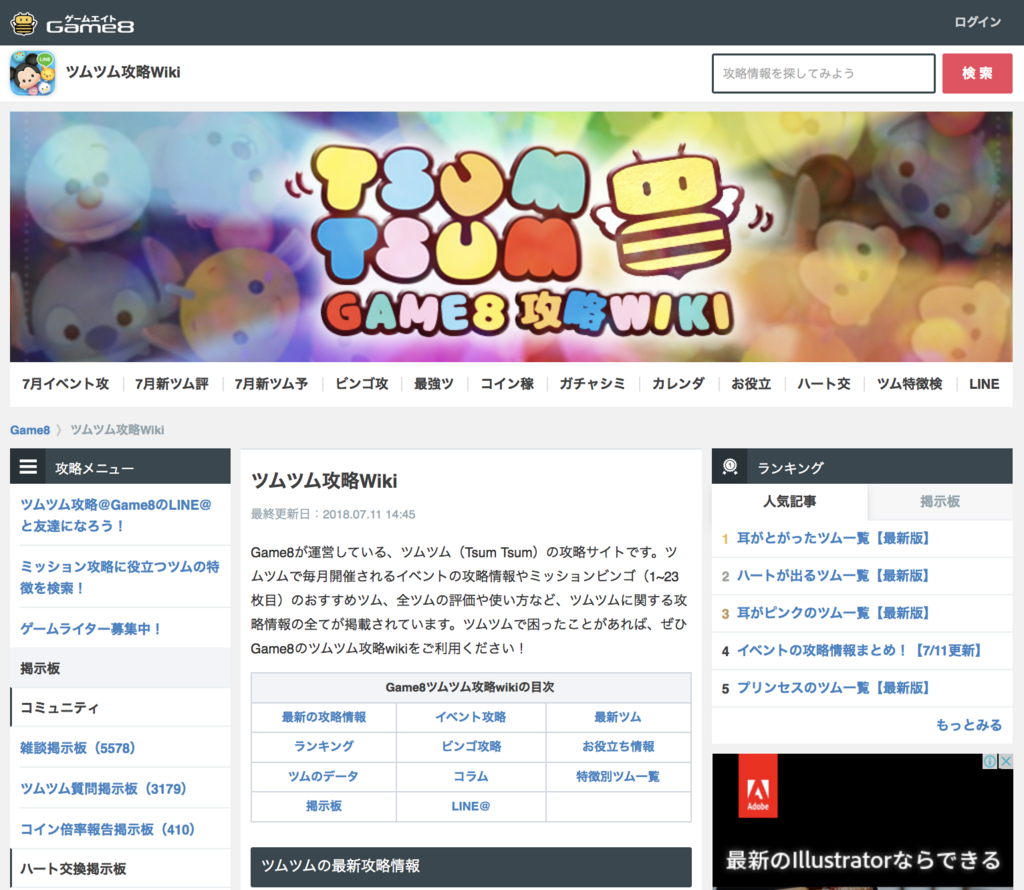Click the Adobe logo in the ad
This screenshot has width=1024, height=890.
pos(758,786)
